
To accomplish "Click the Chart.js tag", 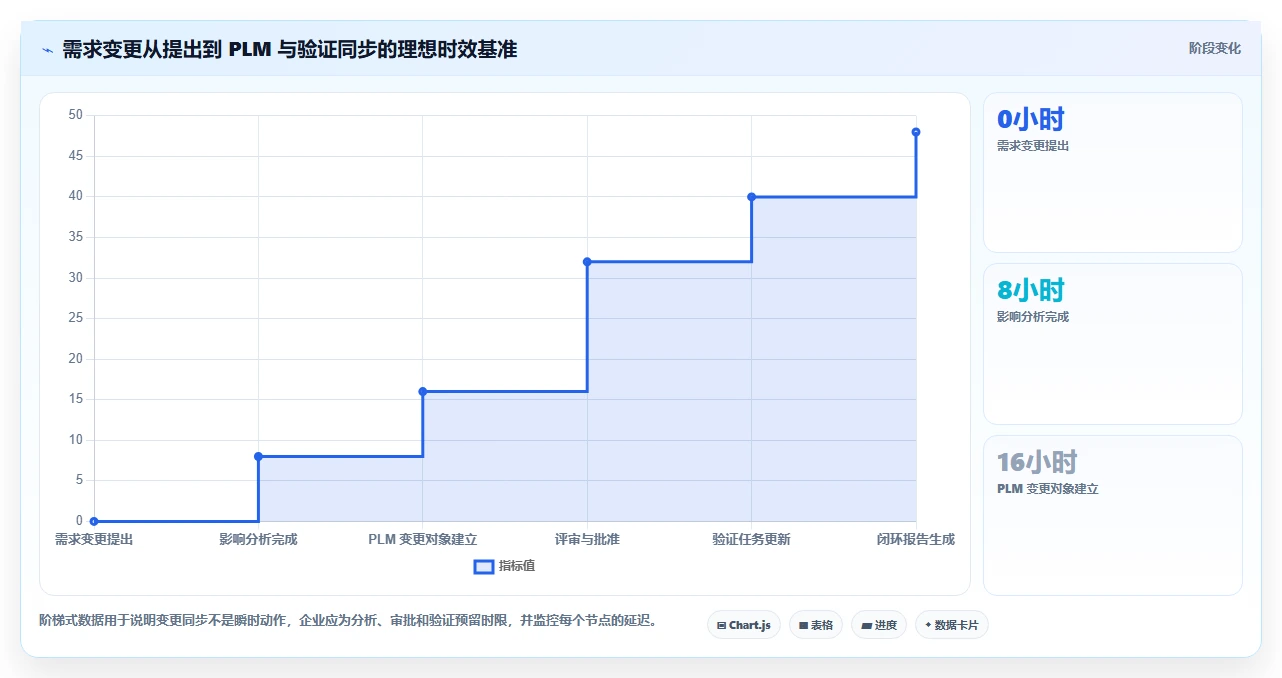I will click(744, 625).
